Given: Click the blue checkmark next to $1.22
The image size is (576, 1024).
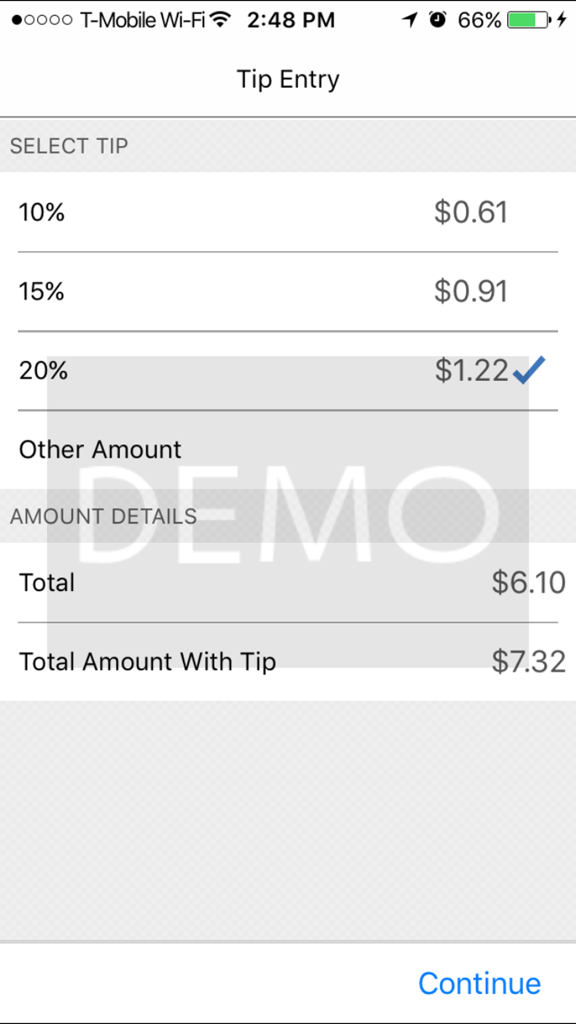Looking at the screenshot, I should pyautogui.click(x=531, y=369).
